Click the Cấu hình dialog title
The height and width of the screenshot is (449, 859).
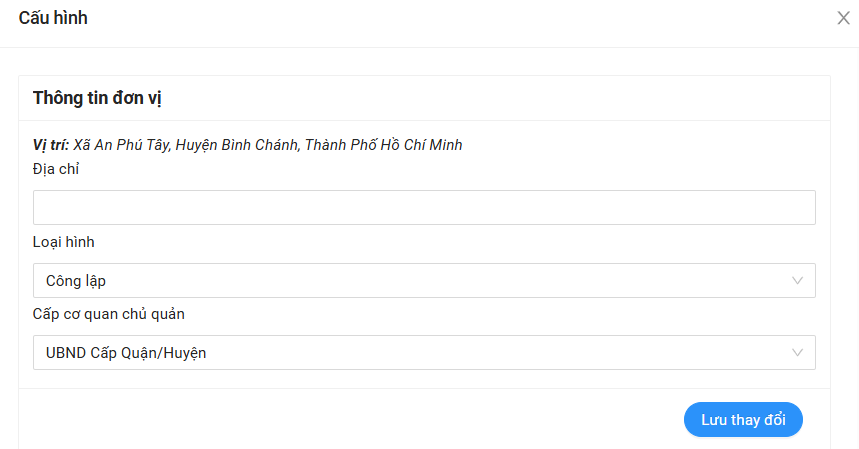(x=53, y=18)
